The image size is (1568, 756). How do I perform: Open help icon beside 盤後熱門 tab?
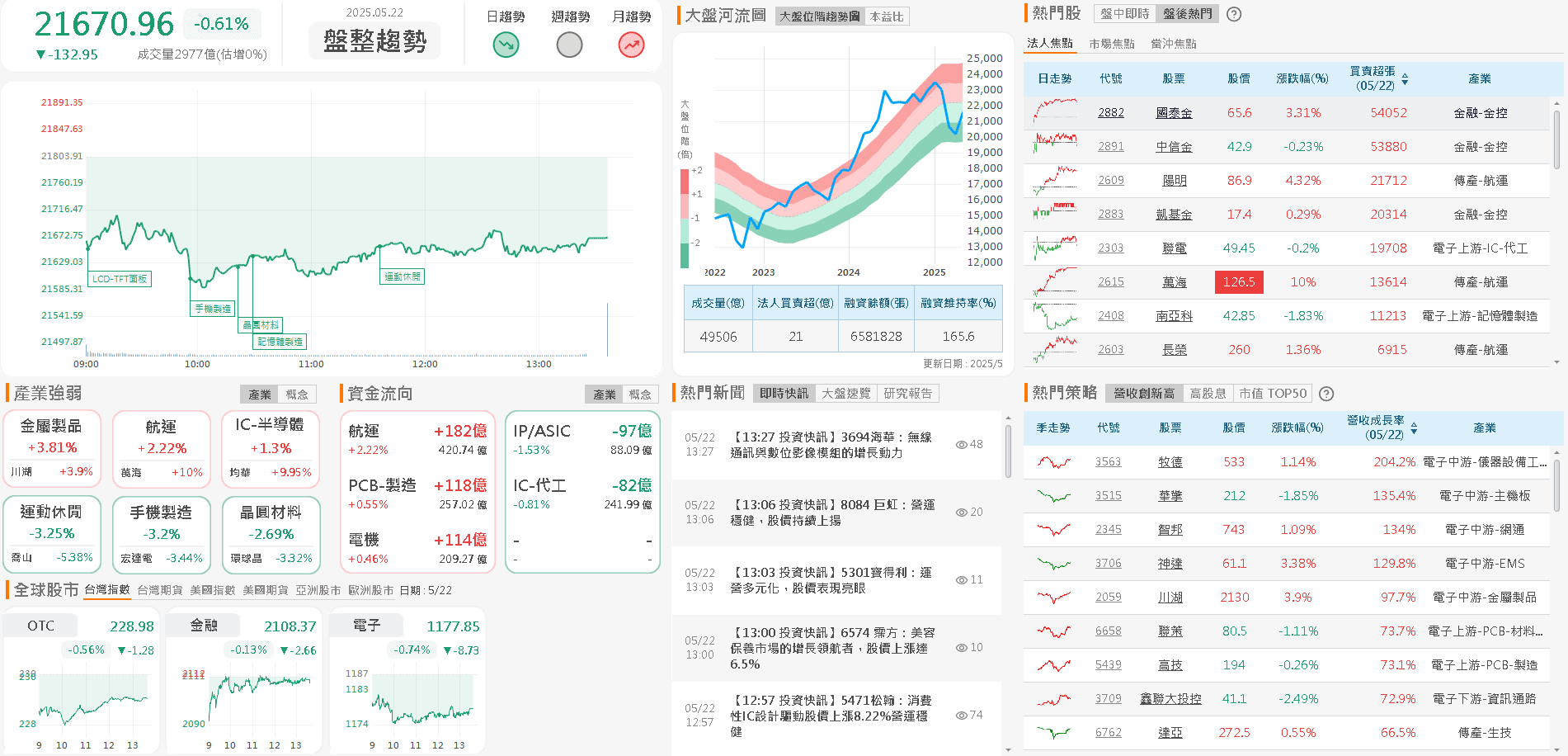point(1234,14)
